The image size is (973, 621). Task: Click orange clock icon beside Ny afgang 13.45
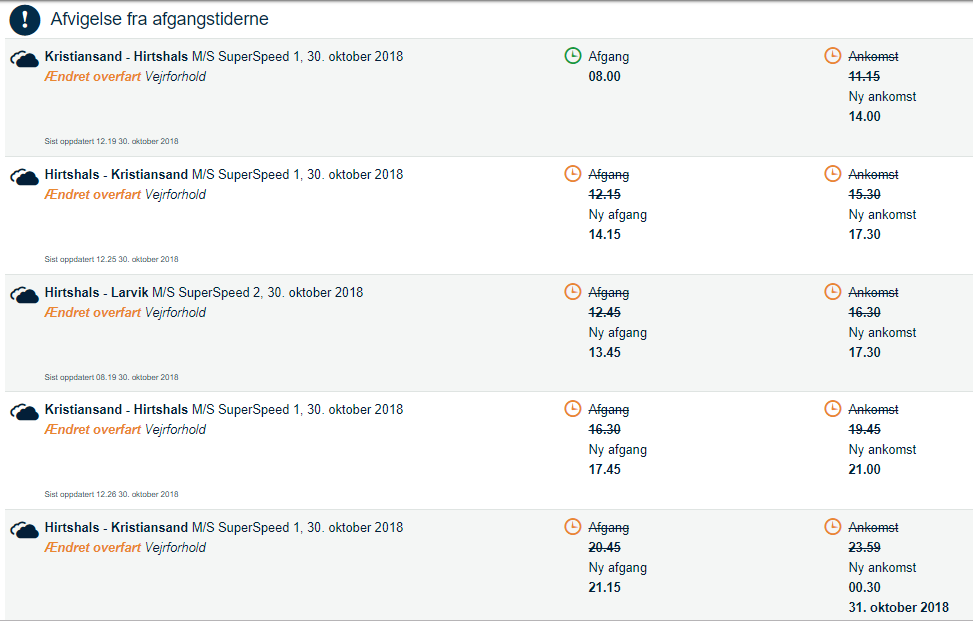pyautogui.click(x=573, y=292)
